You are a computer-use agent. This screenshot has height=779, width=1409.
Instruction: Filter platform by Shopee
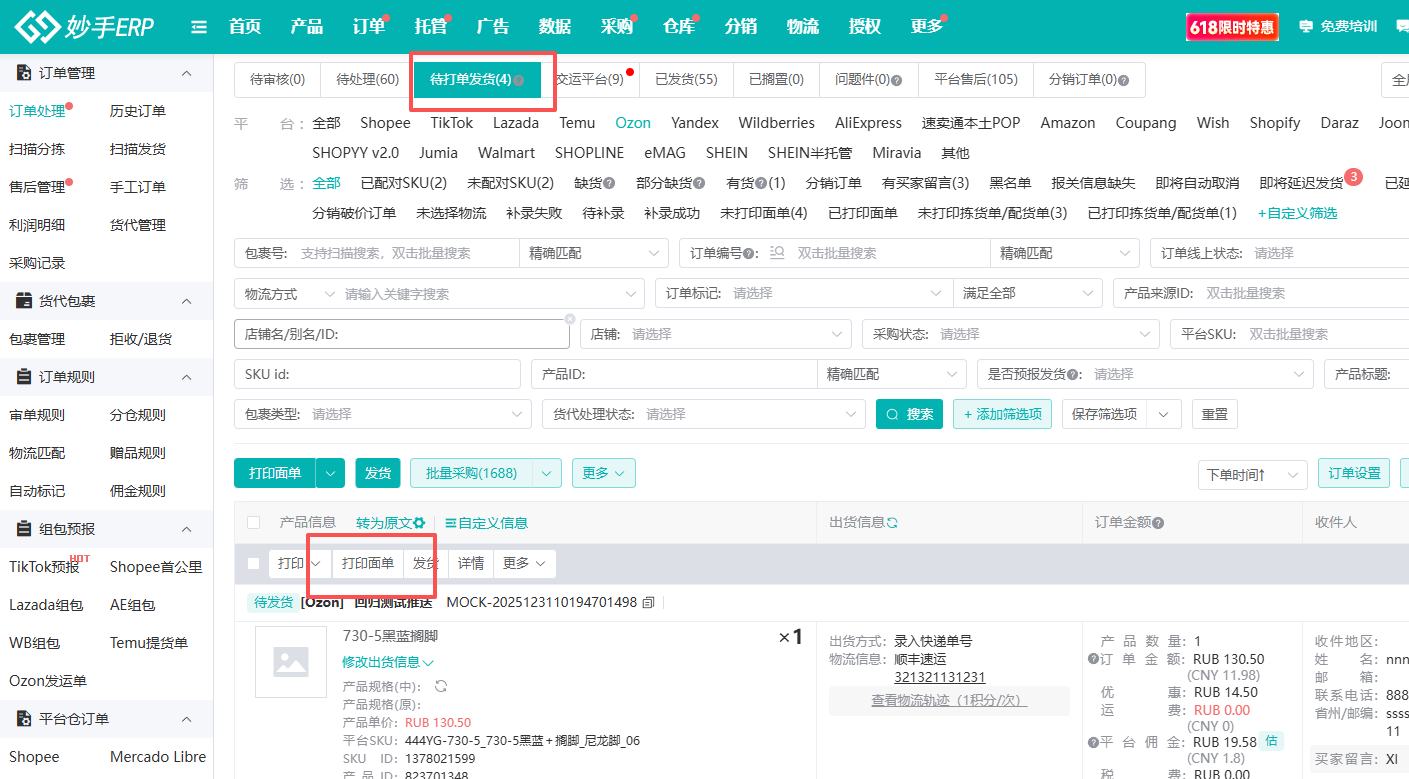click(x=385, y=123)
